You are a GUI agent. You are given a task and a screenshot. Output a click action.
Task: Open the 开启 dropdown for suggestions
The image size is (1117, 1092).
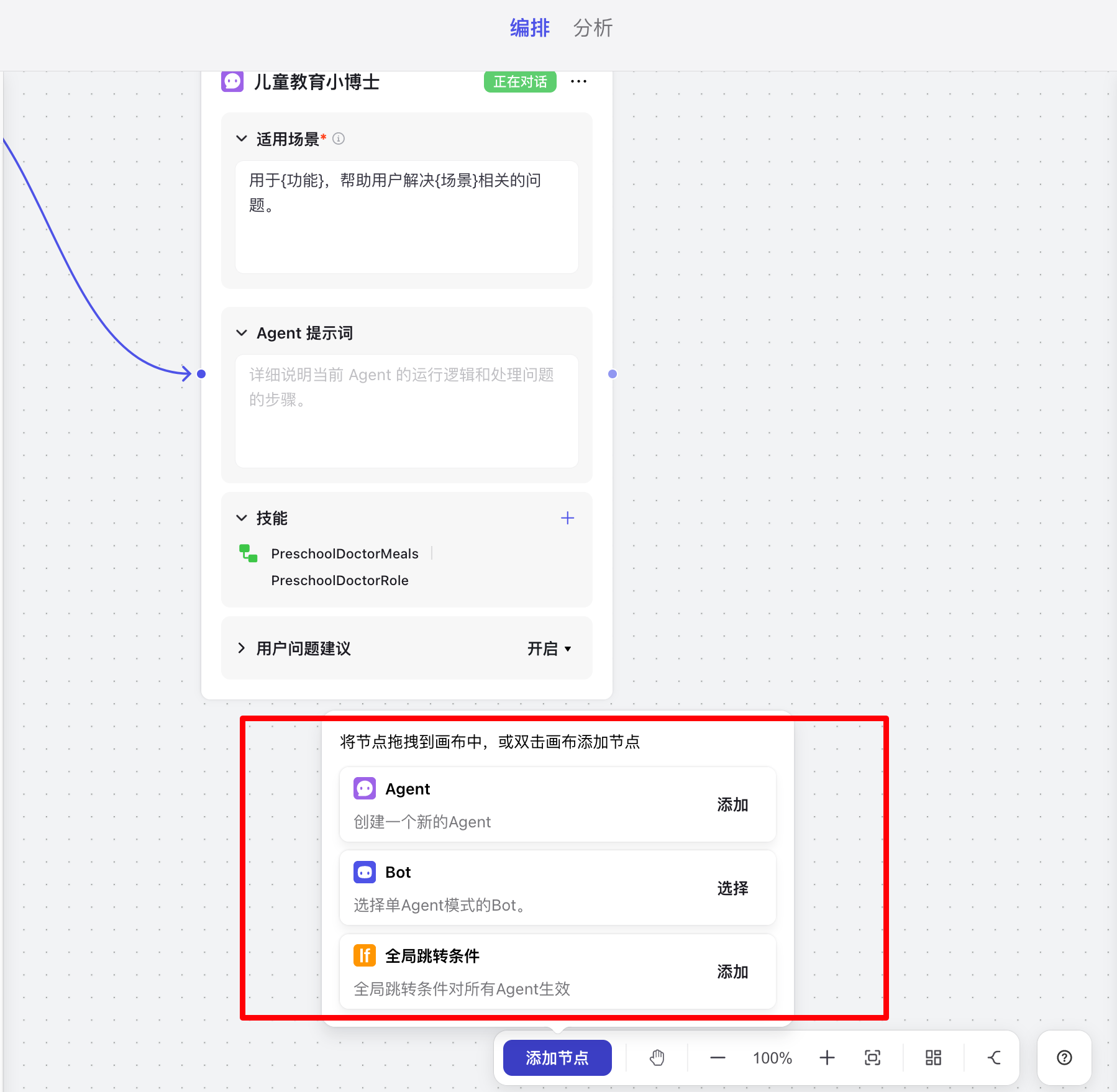[x=549, y=648]
